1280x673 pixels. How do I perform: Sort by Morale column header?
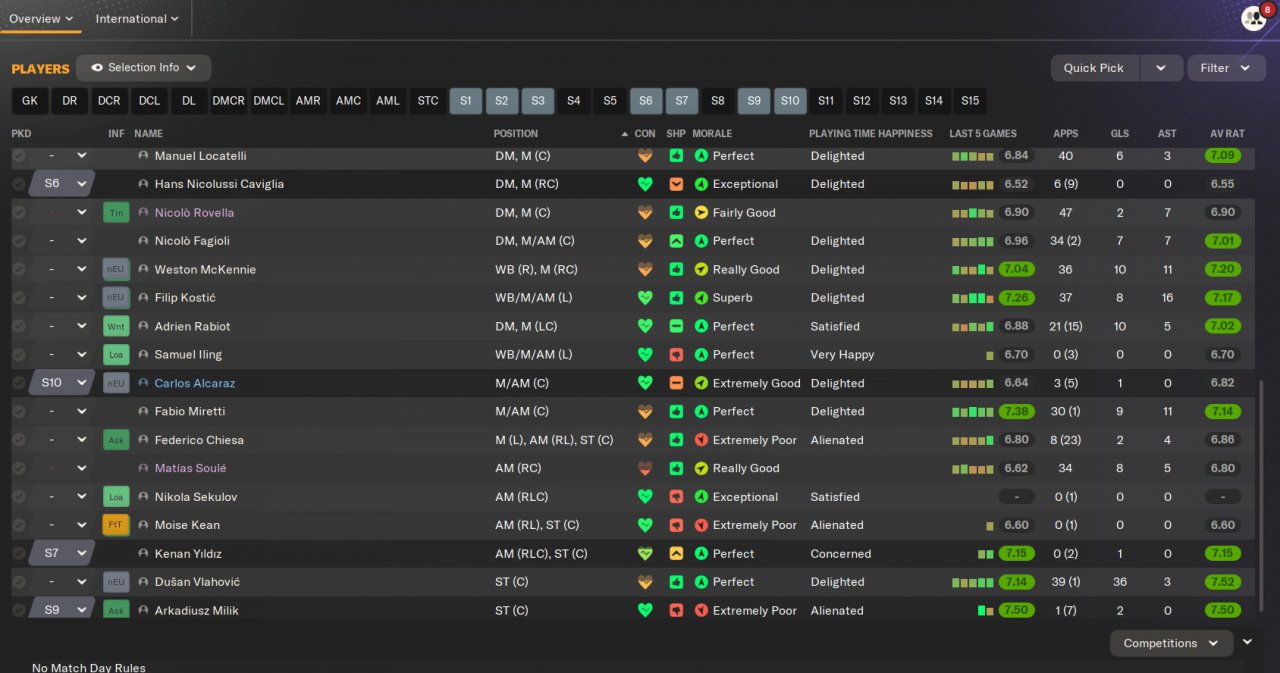pyautogui.click(x=712, y=133)
